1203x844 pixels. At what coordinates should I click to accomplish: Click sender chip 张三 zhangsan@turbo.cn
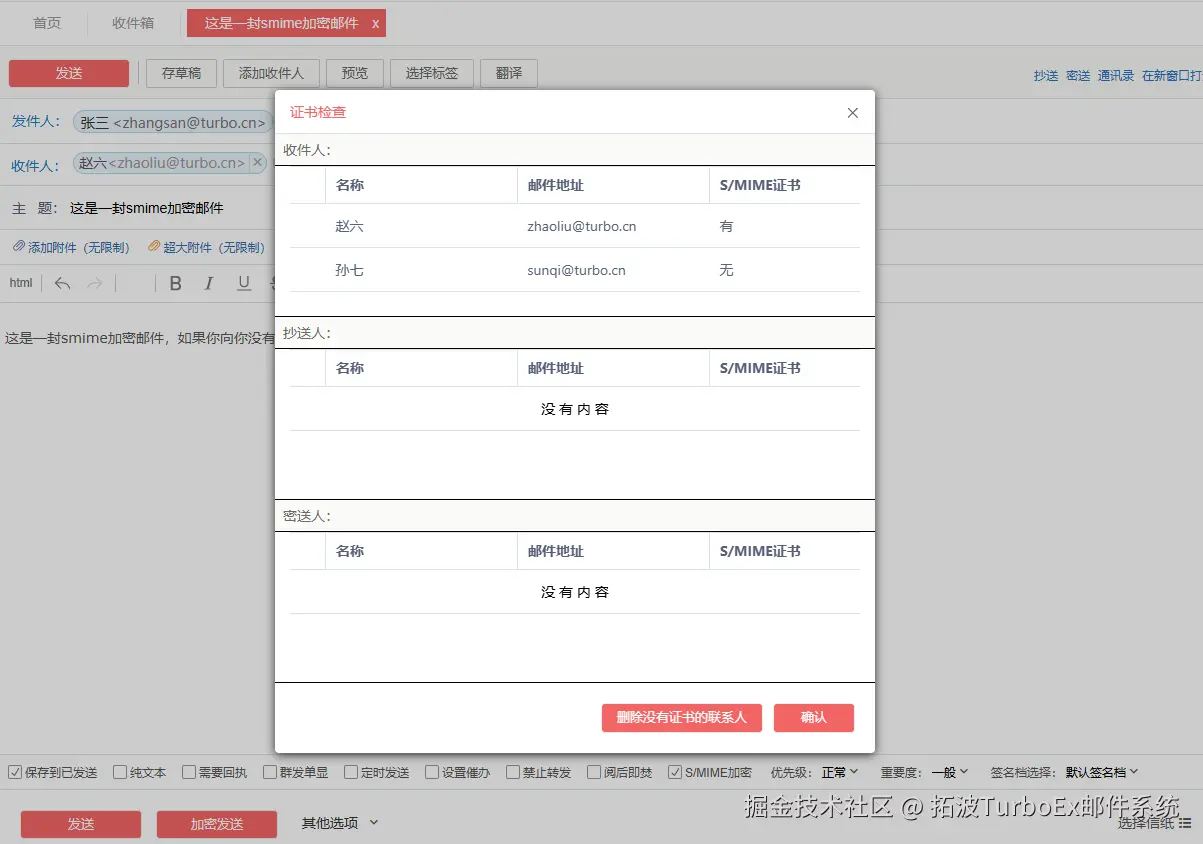172,122
